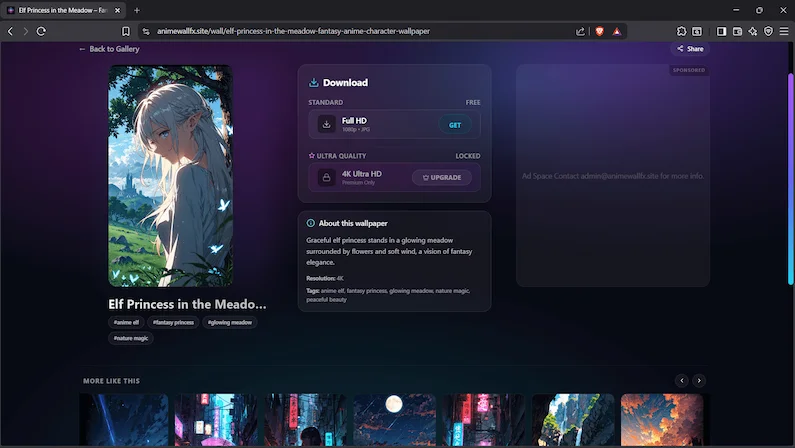
Task: Click the Full HD download icon
Action: (x=327, y=124)
